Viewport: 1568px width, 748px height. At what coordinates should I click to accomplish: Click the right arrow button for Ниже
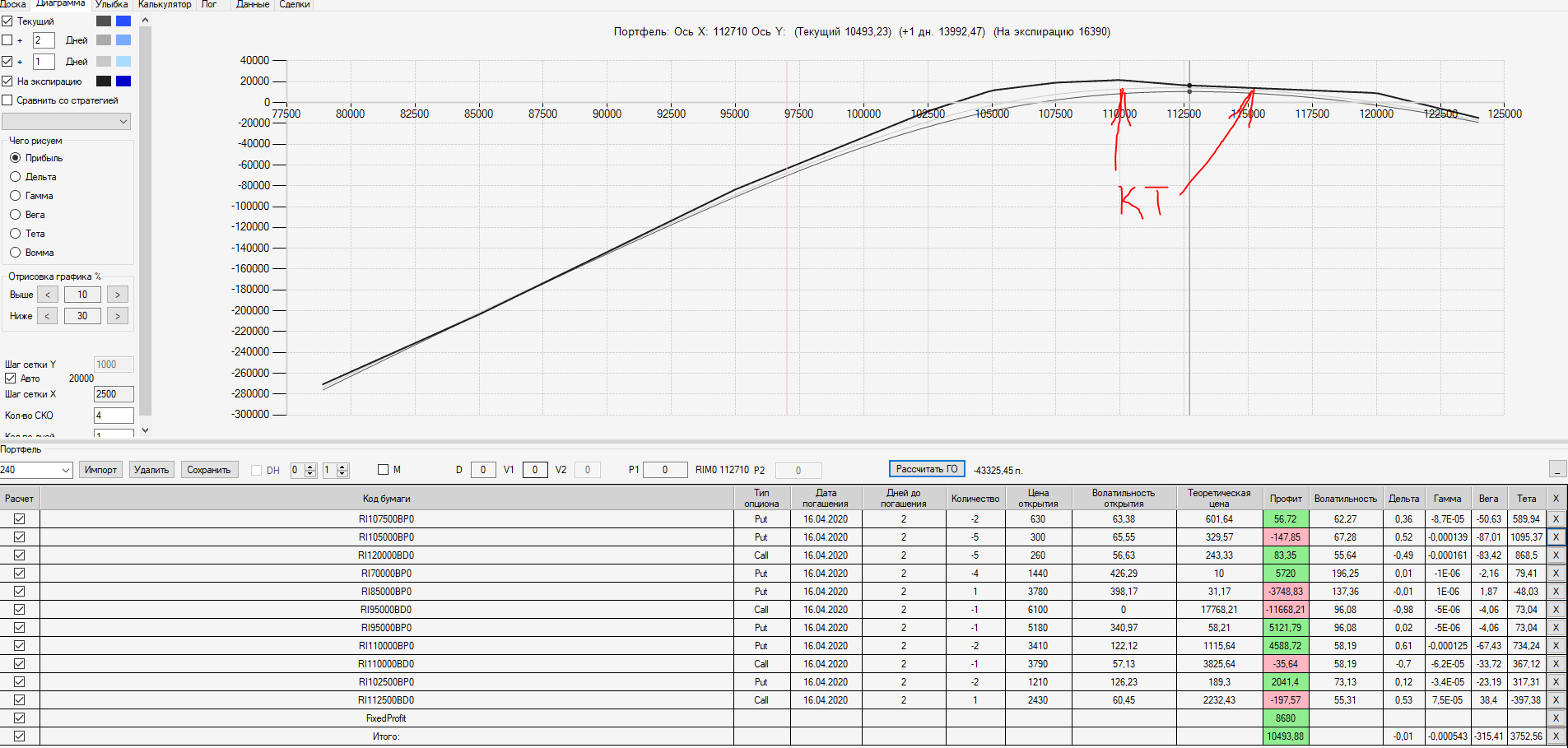pos(118,316)
